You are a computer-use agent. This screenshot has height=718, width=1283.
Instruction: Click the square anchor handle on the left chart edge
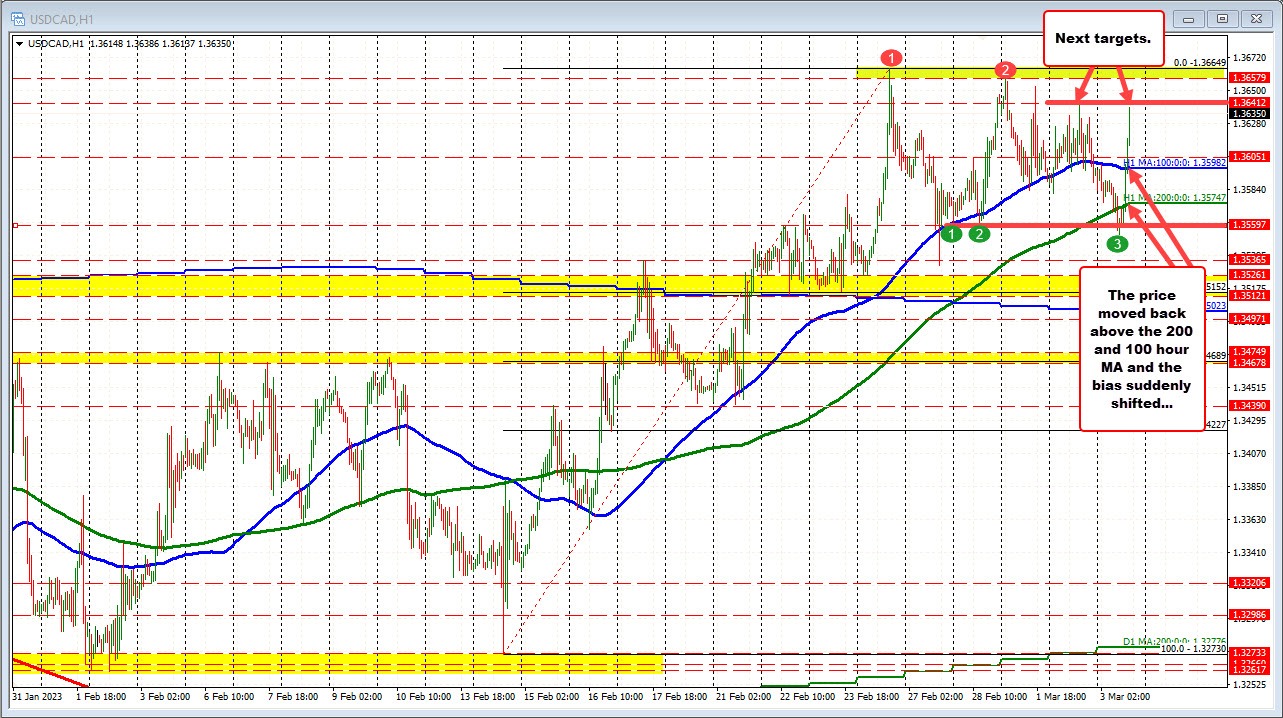pyautogui.click(x=13, y=225)
